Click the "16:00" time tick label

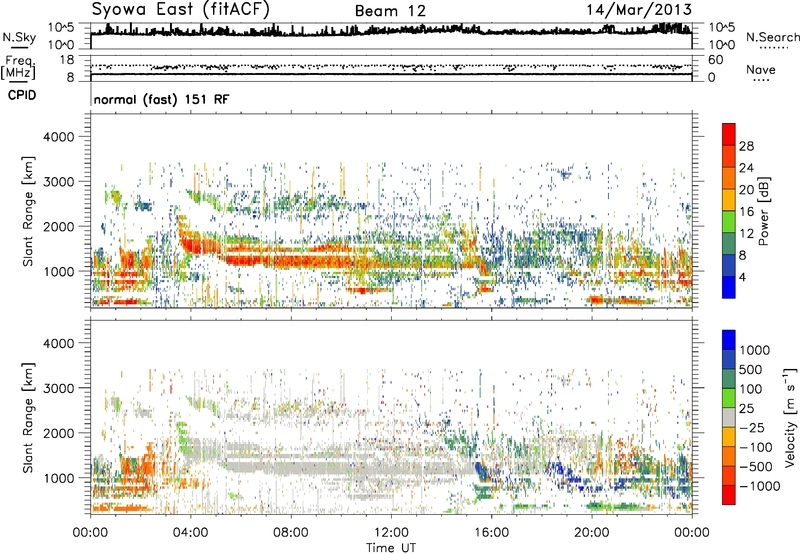tap(491, 533)
